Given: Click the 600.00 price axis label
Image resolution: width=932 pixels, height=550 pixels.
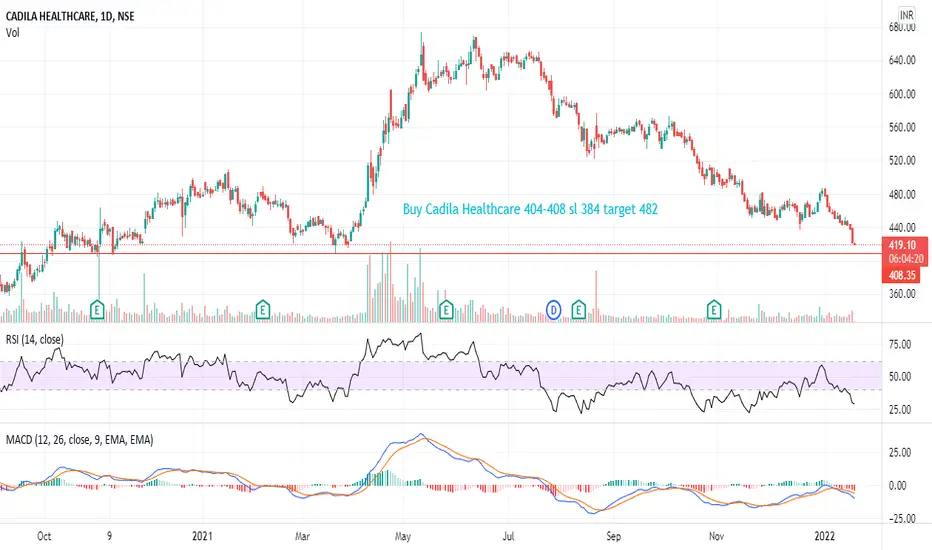Looking at the screenshot, I should pyautogui.click(x=902, y=94).
